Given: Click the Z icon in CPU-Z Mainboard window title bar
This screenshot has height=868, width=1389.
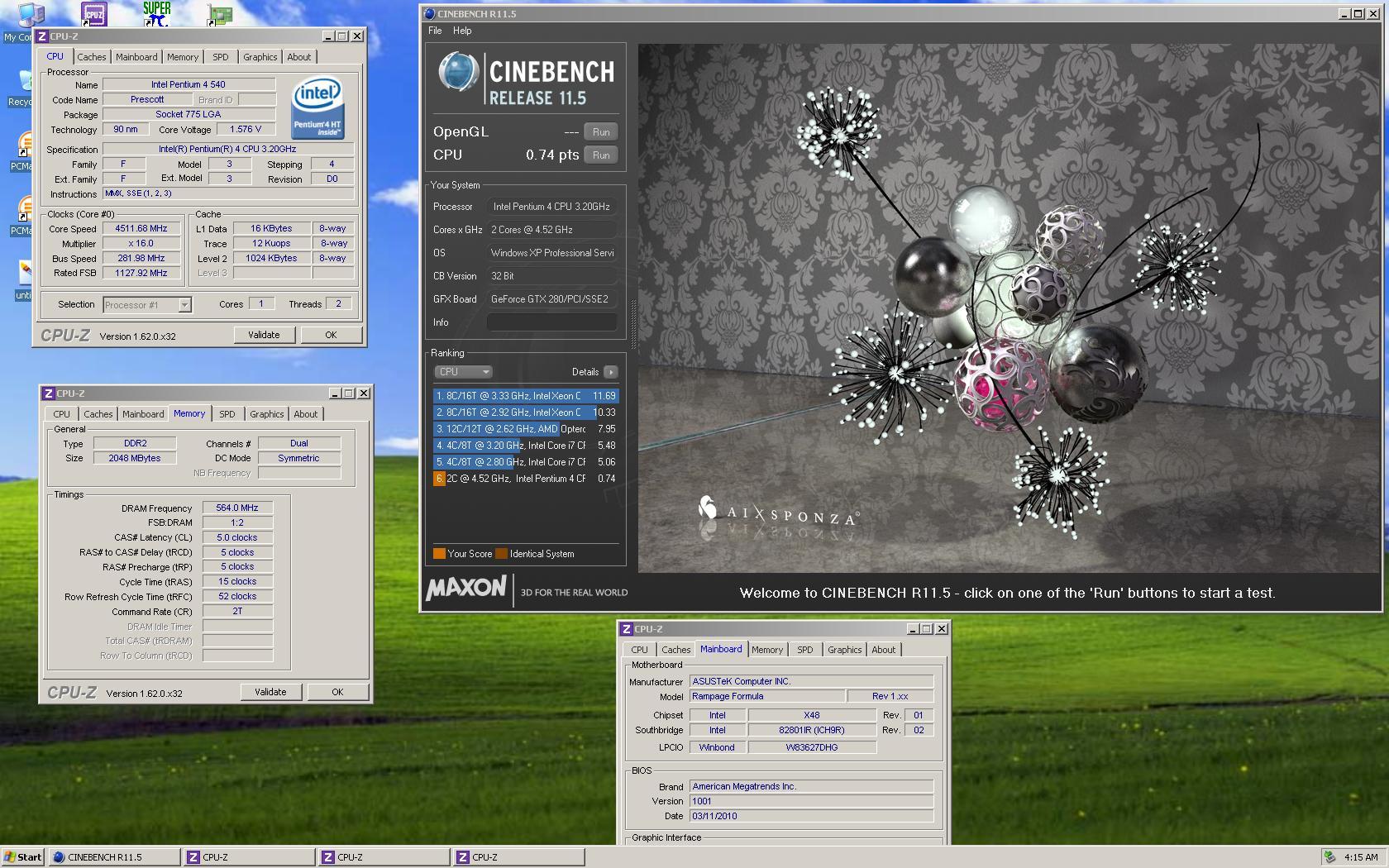Looking at the screenshot, I should coord(626,629).
